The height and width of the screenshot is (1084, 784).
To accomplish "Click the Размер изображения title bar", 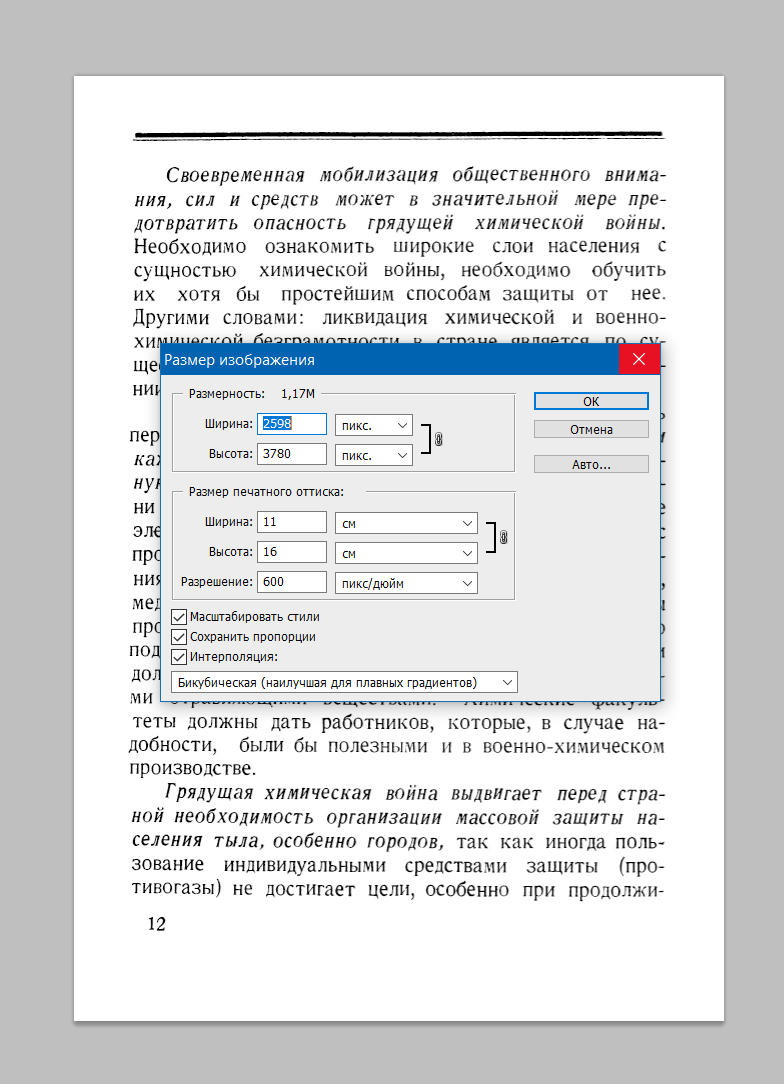I will tap(391, 359).
